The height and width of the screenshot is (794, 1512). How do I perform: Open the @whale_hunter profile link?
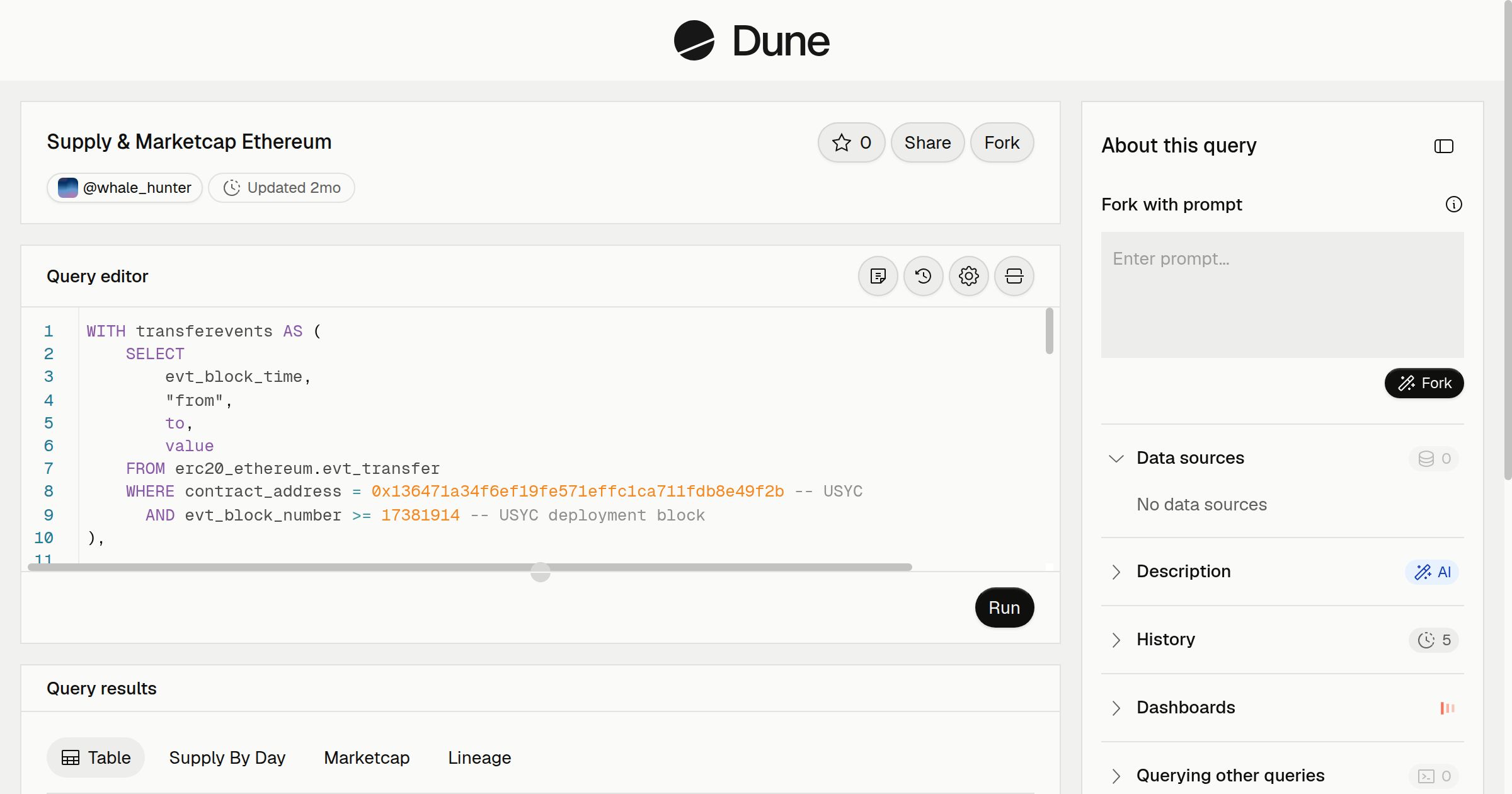[x=125, y=188]
